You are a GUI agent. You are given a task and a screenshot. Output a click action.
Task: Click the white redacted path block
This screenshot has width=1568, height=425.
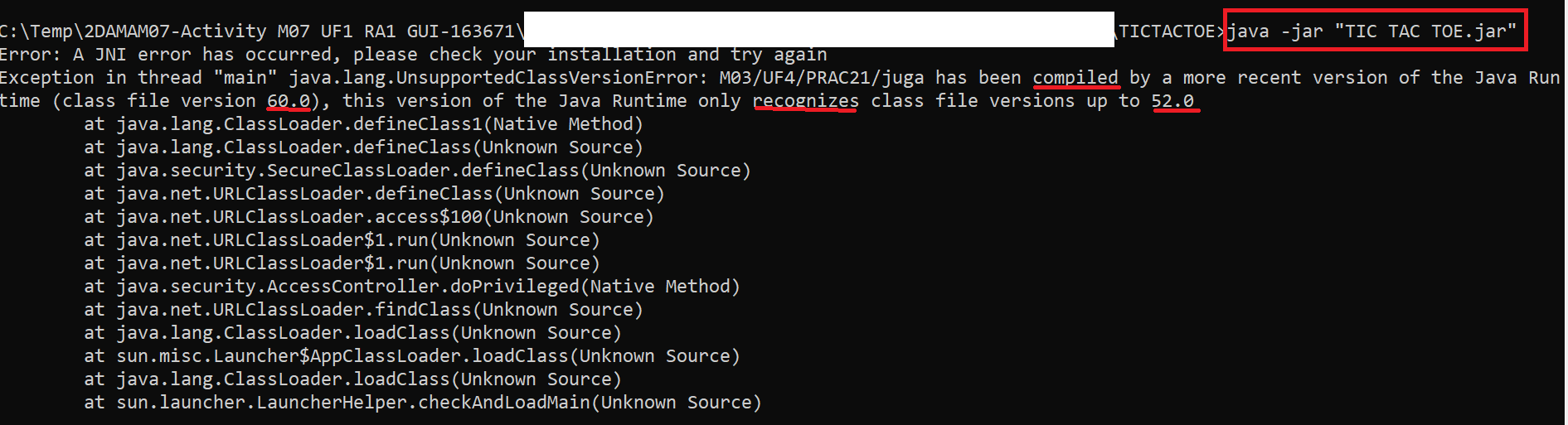[x=819, y=29]
